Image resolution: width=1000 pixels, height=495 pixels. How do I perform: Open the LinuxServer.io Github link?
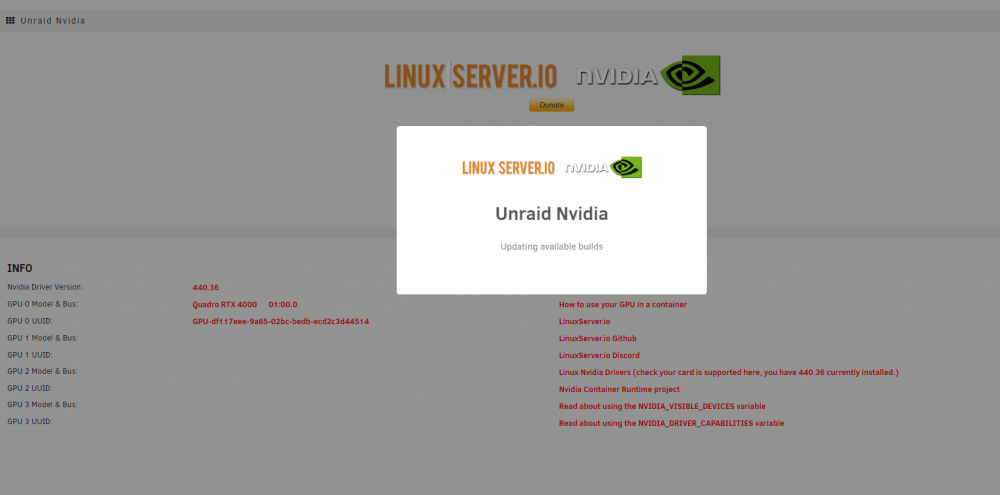[598, 338]
